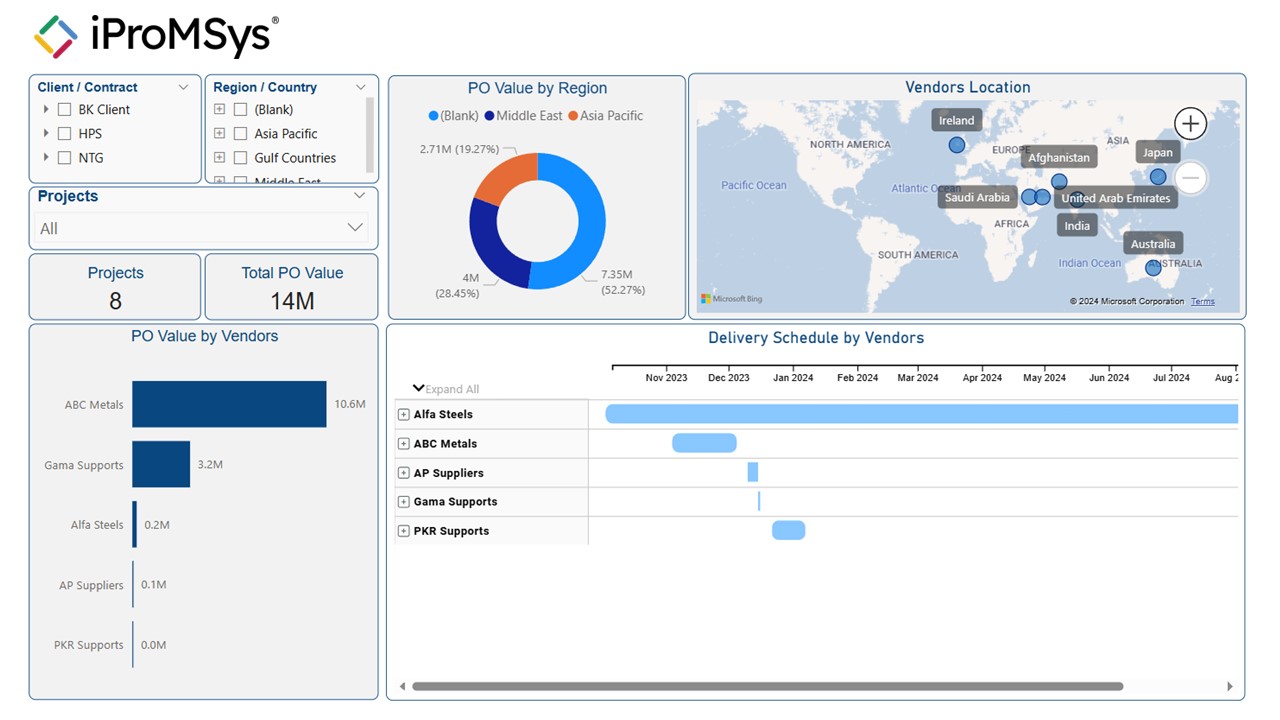Zoom in on the Vendors Location map
This screenshot has height=720, width=1280.
pyautogui.click(x=1190, y=124)
